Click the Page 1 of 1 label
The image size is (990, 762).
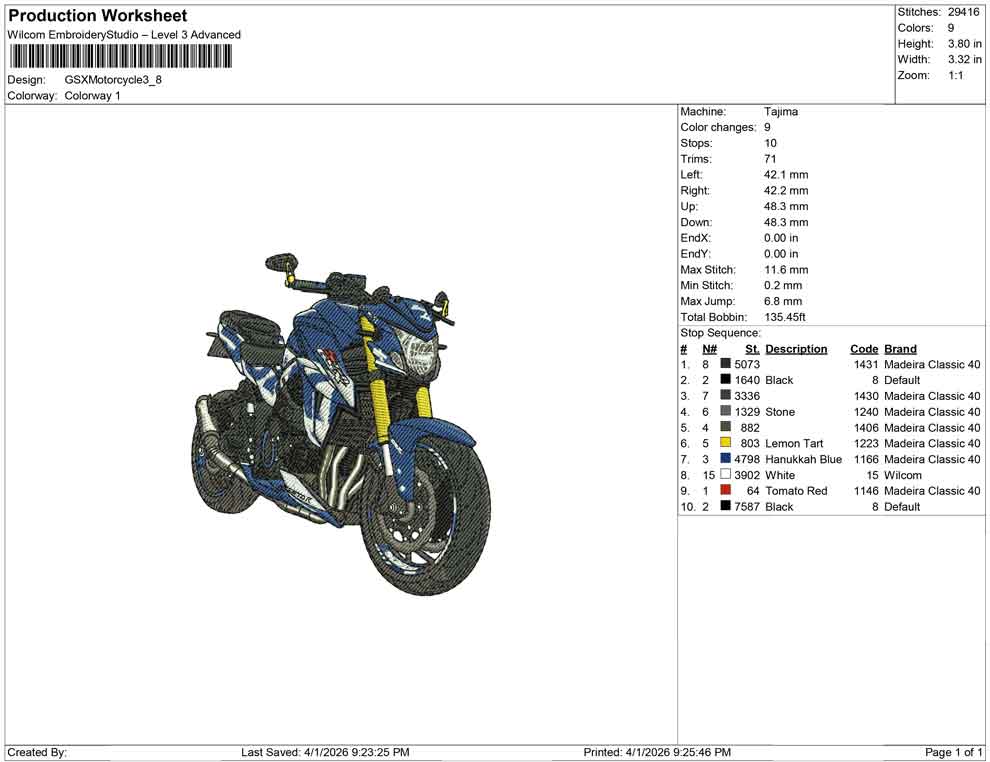(950, 752)
